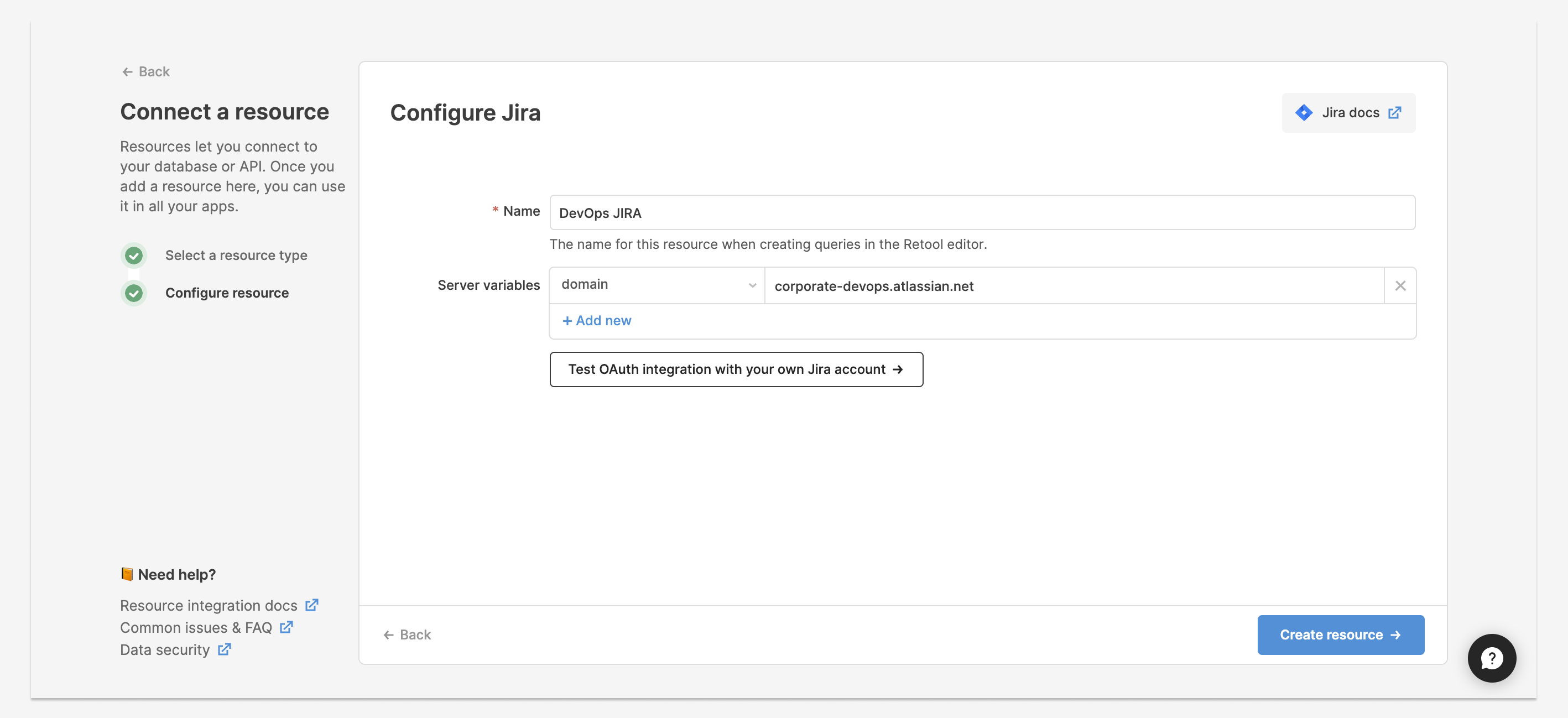Select the 'Configure resource' step
The height and width of the screenshot is (718, 1568).
[x=227, y=293]
